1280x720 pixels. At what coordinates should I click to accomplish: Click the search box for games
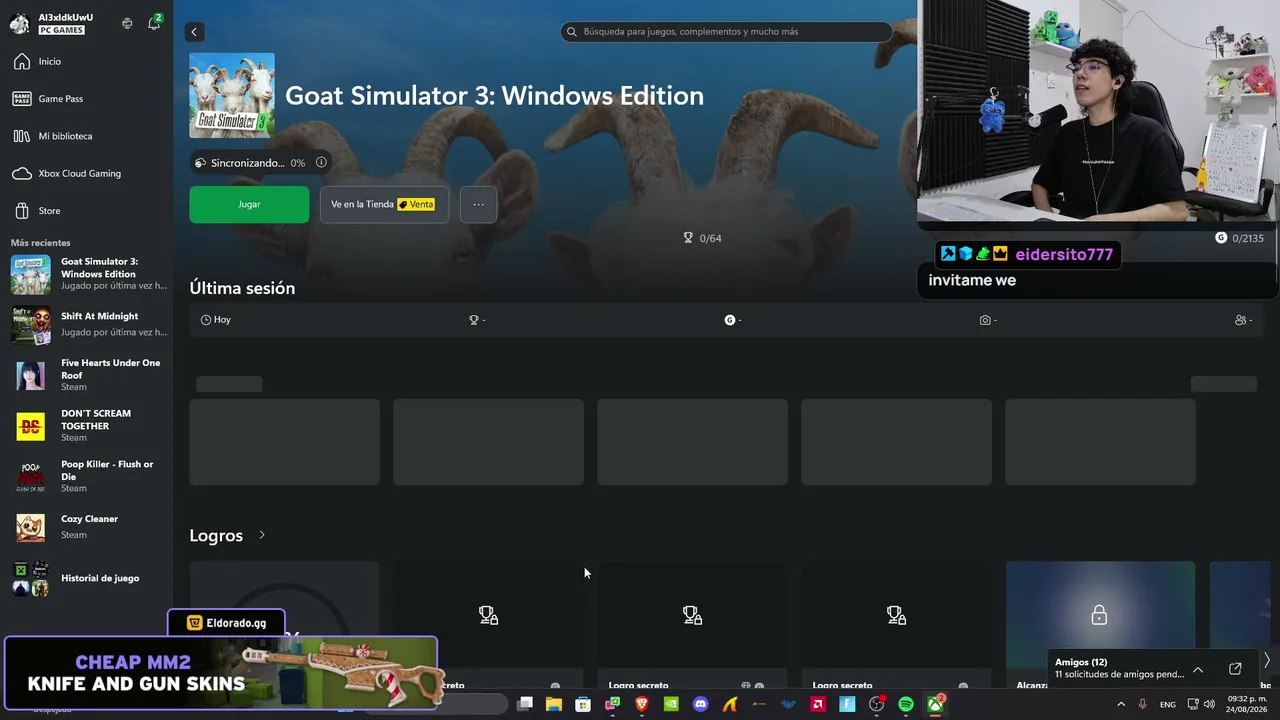726,32
